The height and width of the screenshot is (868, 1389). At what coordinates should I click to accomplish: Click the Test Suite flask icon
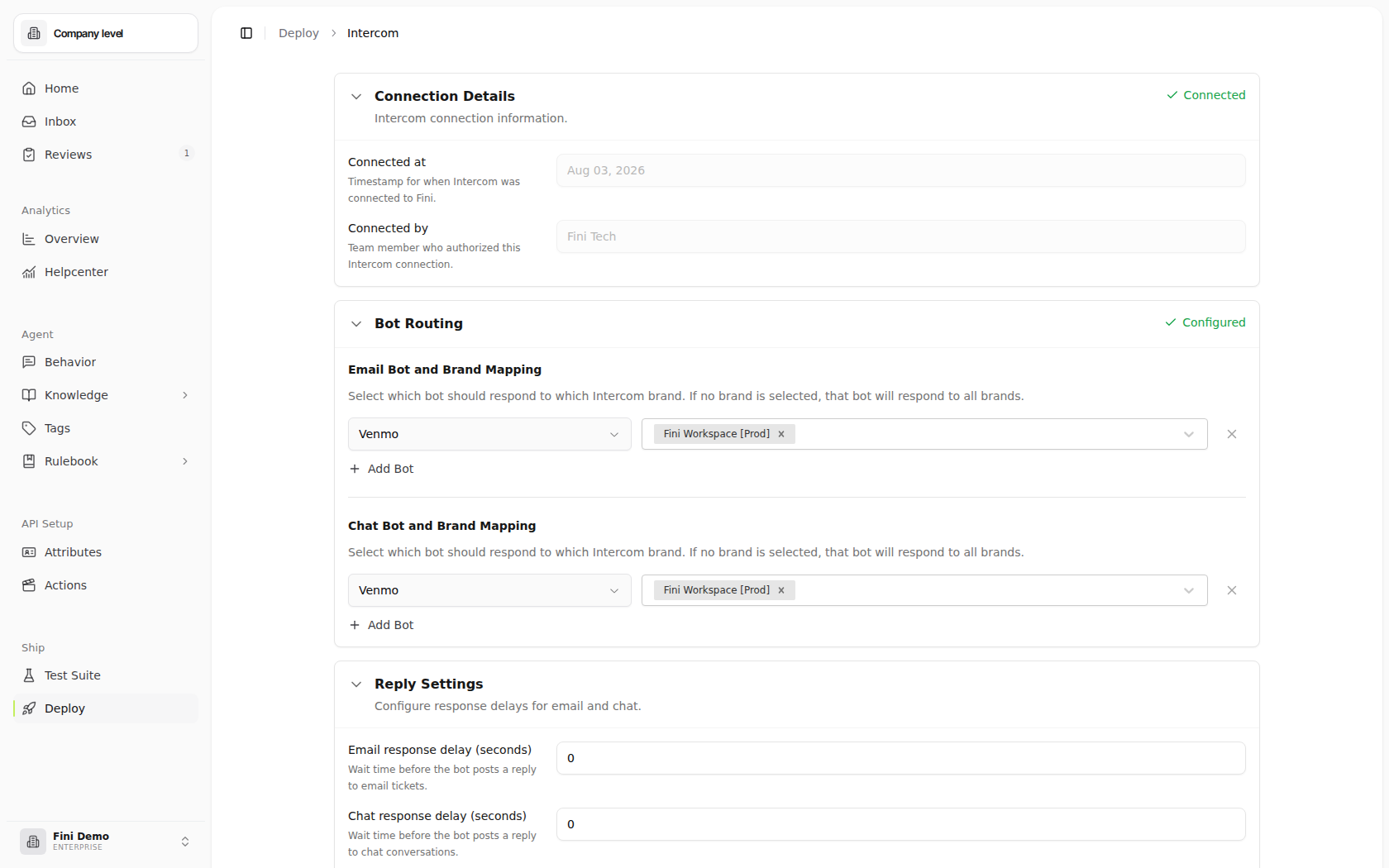pyautogui.click(x=29, y=675)
